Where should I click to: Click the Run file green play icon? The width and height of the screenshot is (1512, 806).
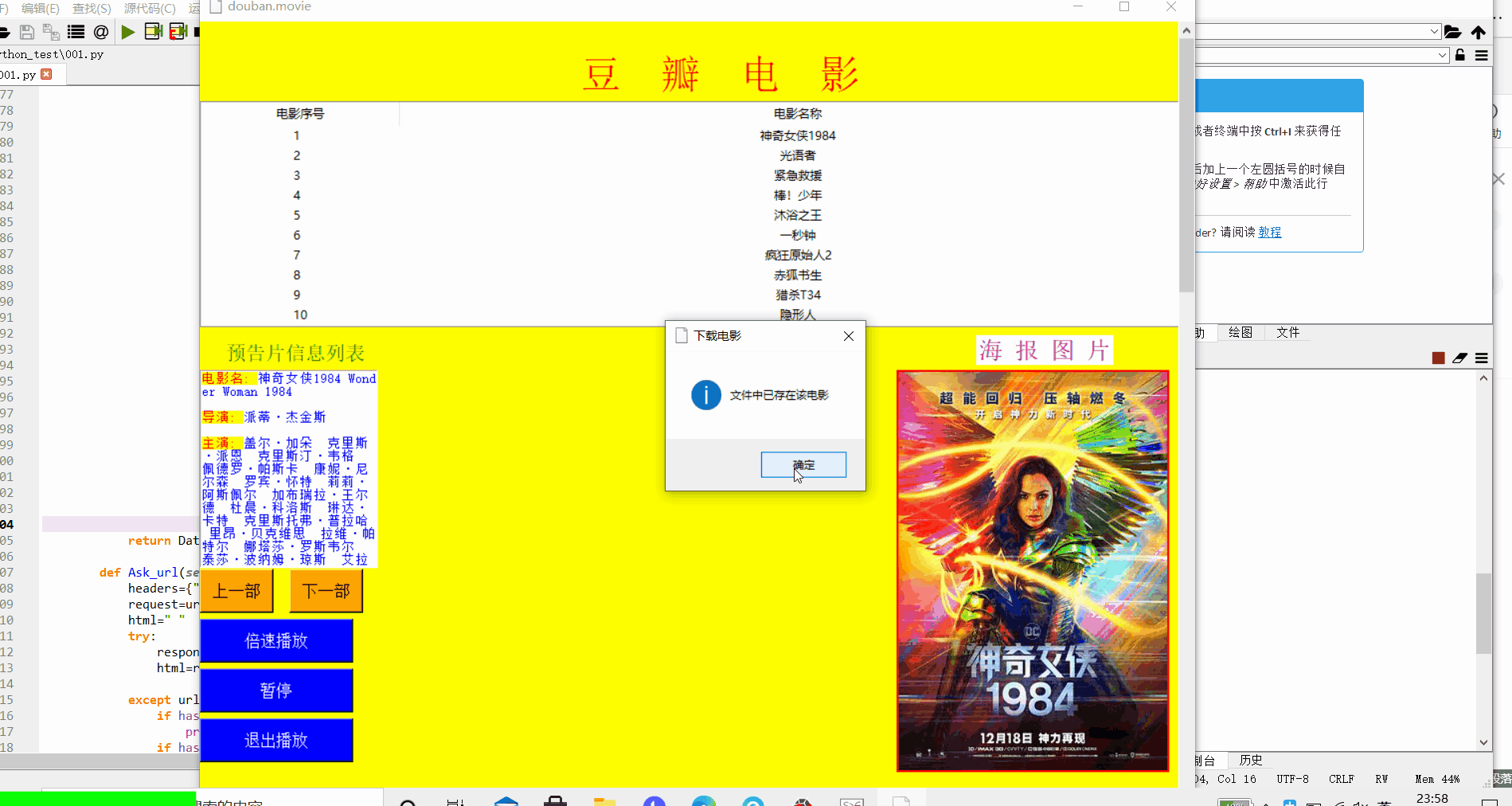(128, 32)
